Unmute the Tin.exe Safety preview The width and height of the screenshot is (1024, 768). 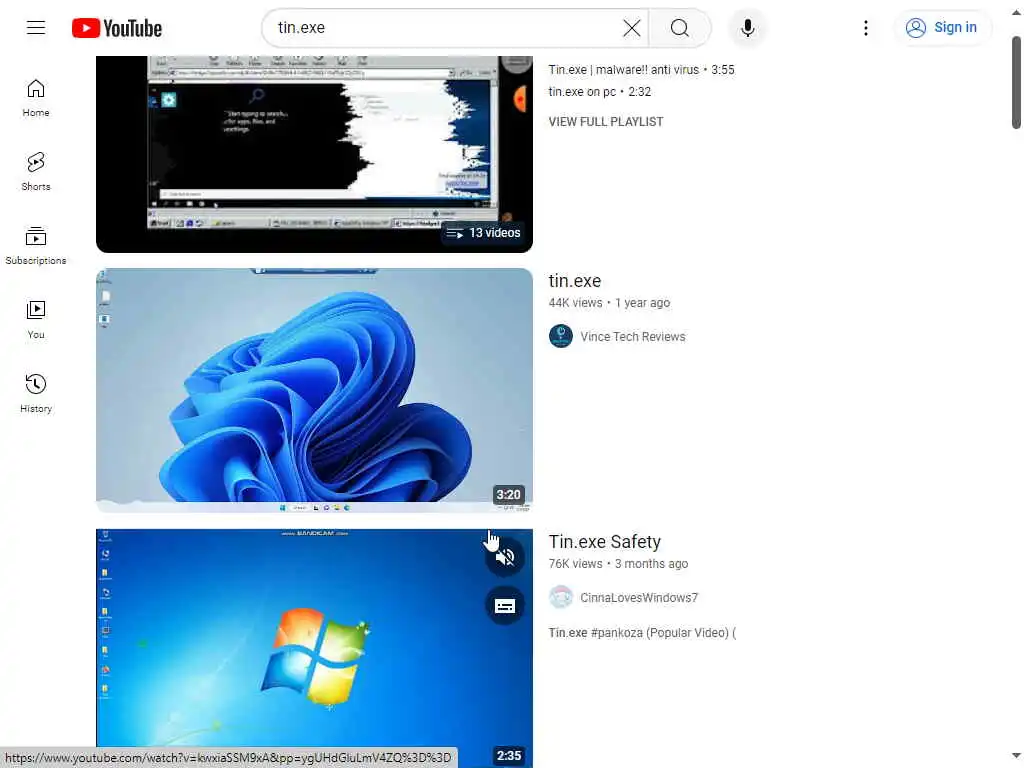505,557
